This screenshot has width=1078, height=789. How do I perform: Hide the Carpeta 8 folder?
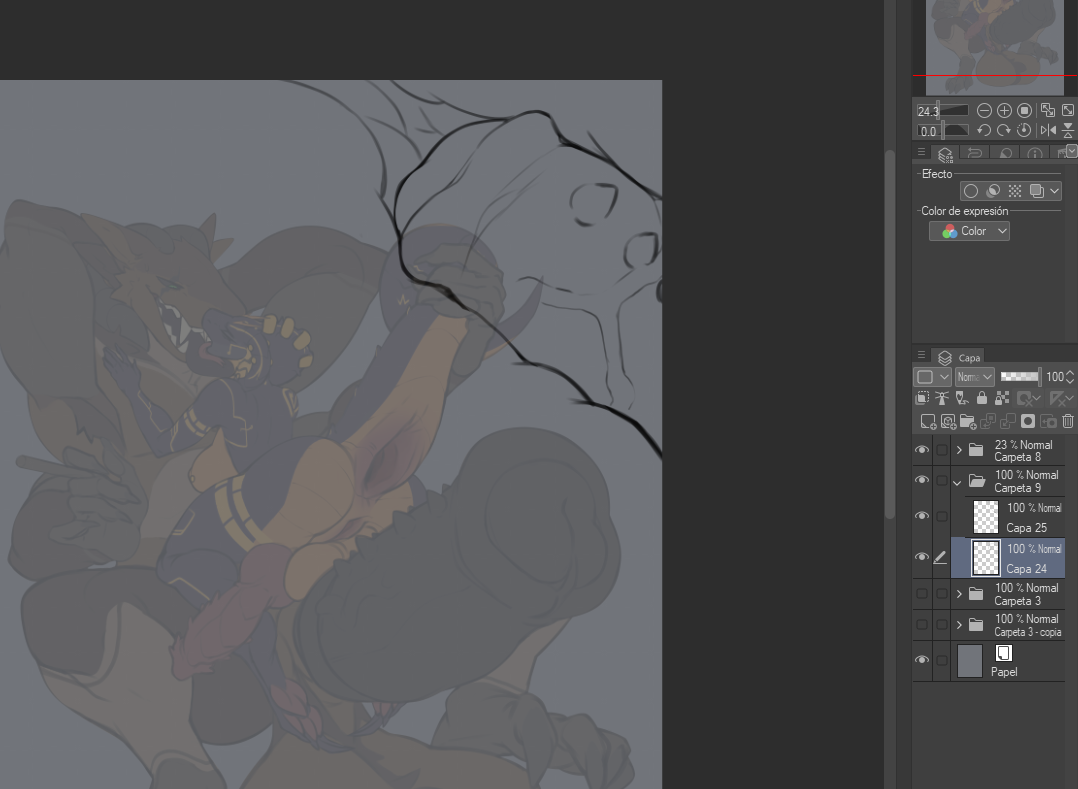pyautogui.click(x=922, y=450)
